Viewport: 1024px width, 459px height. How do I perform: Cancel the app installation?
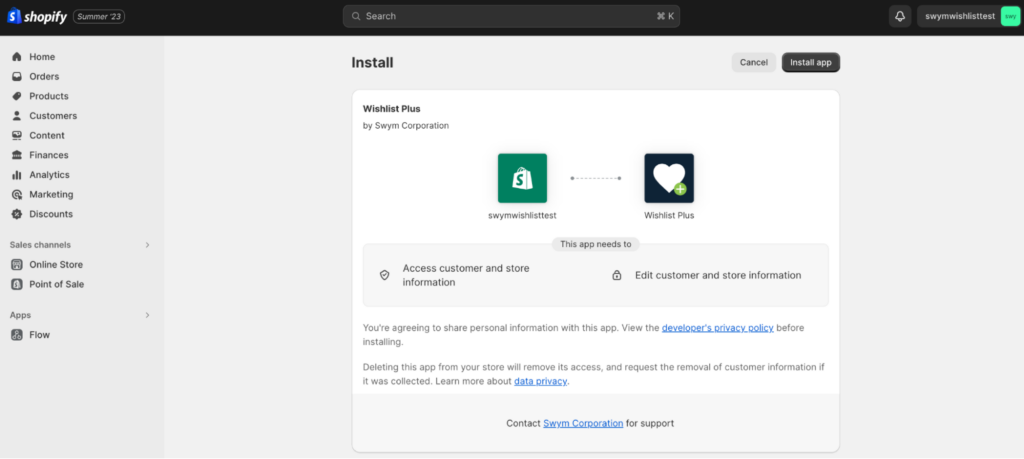tap(754, 62)
